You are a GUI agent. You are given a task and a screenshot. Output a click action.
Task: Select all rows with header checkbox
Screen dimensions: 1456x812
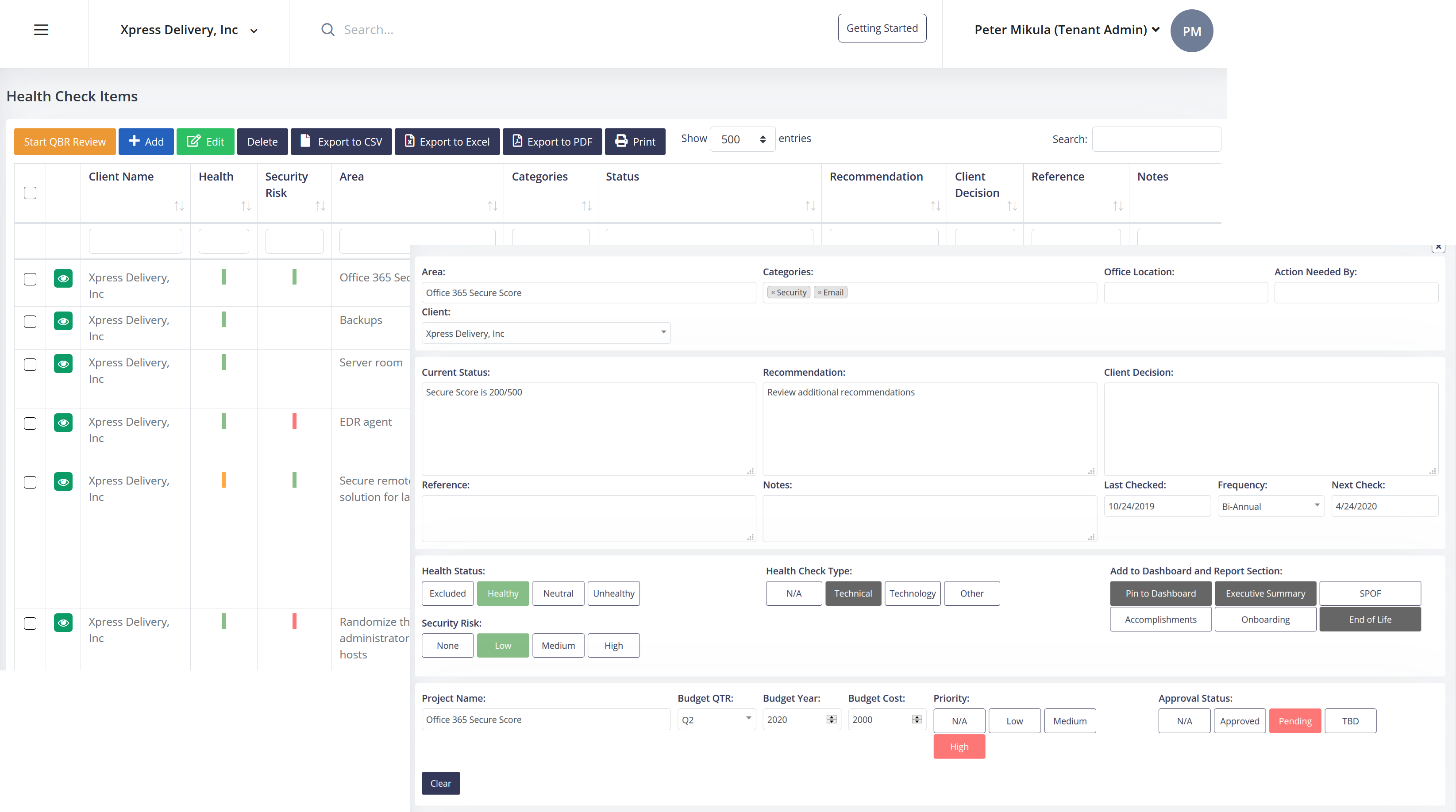[x=30, y=192]
